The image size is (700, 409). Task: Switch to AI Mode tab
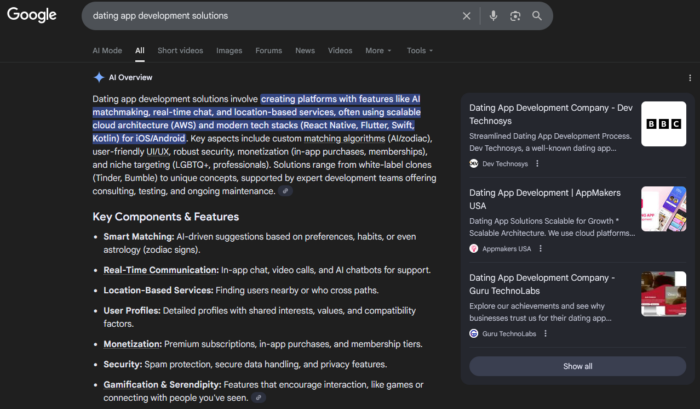(x=107, y=50)
